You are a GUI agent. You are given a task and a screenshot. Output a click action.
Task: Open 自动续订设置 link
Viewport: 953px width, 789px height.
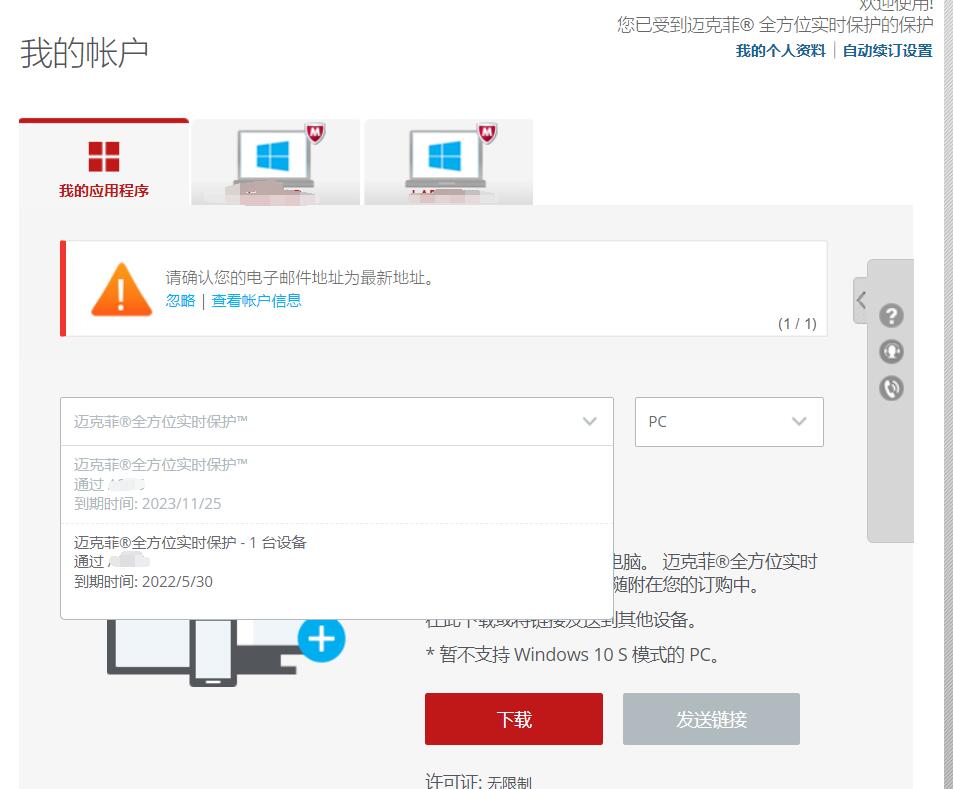(887, 50)
